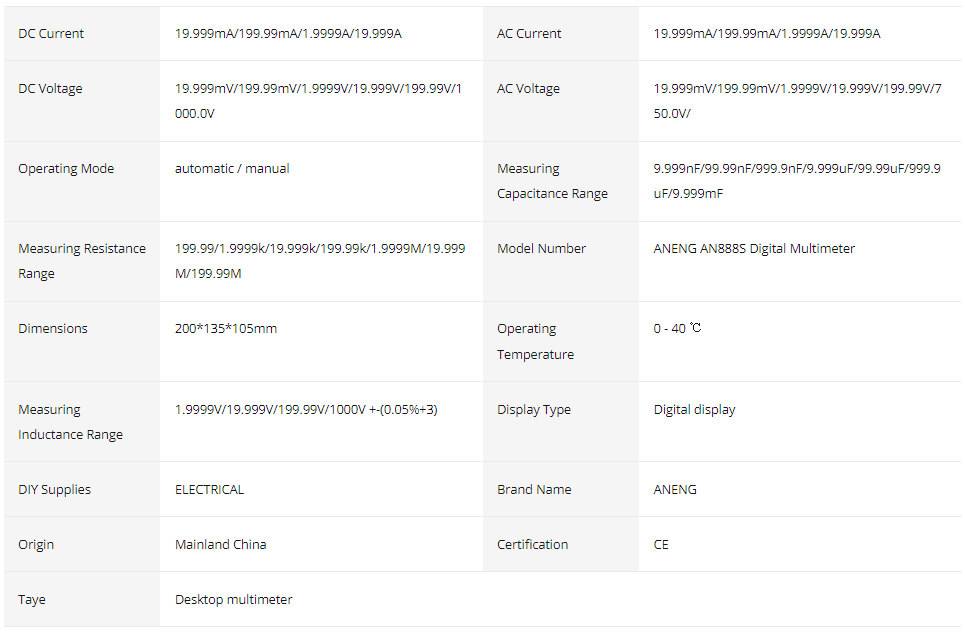The width and height of the screenshot is (965, 633).
Task: Select the AC Current range values
Action: pos(767,34)
